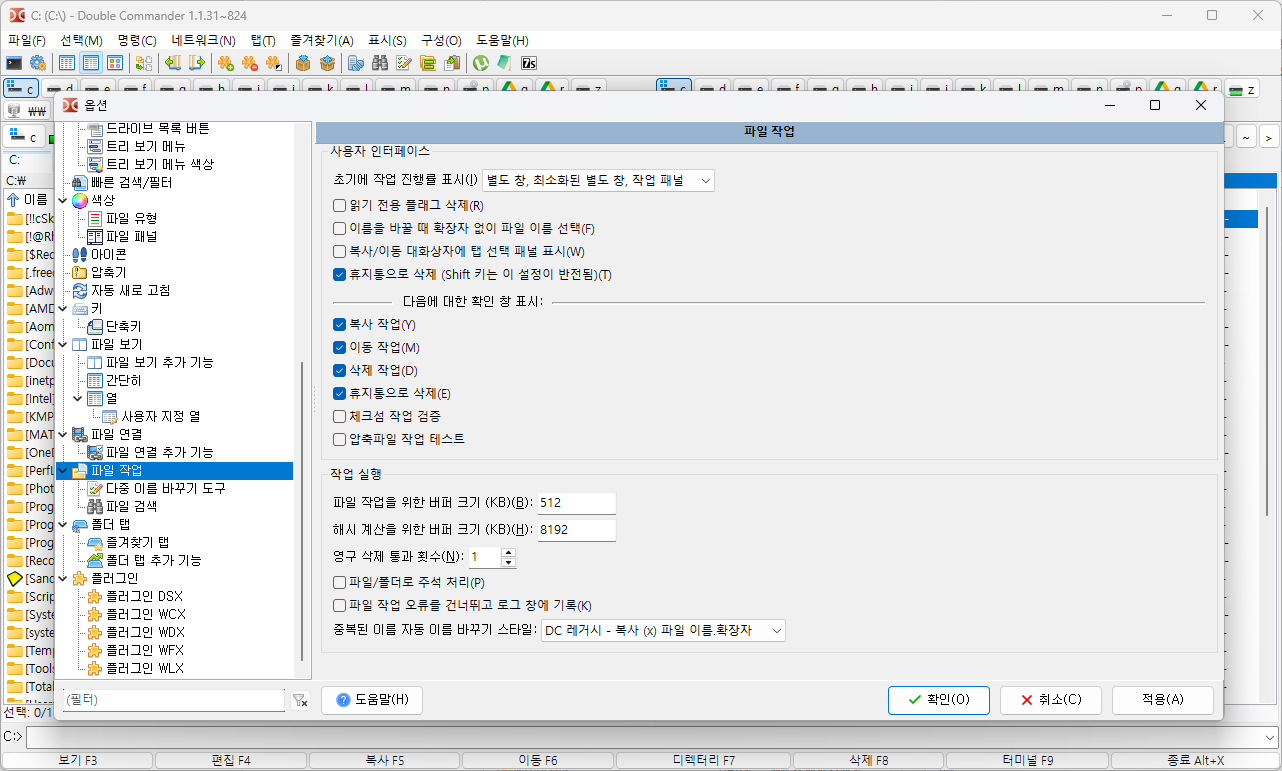This screenshot has height=771, width=1282.
Task: Open file search binoculars icon
Action: click(x=380, y=63)
